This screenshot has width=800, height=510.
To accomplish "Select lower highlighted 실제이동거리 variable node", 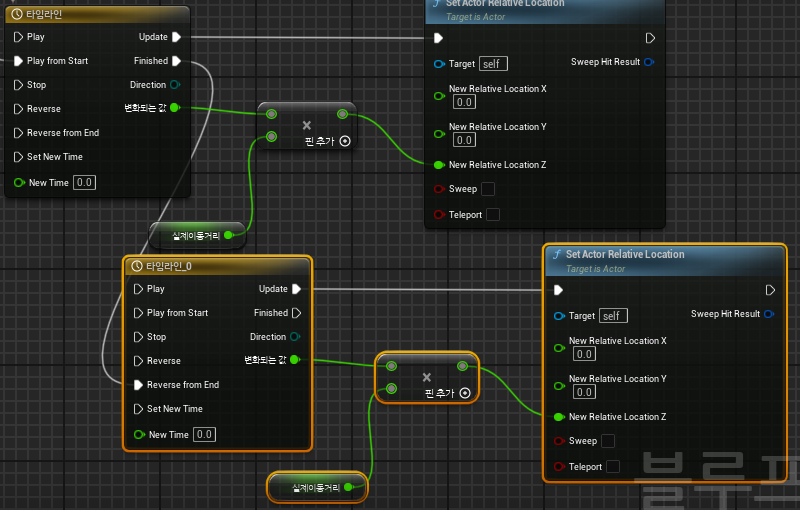I will pos(316,488).
